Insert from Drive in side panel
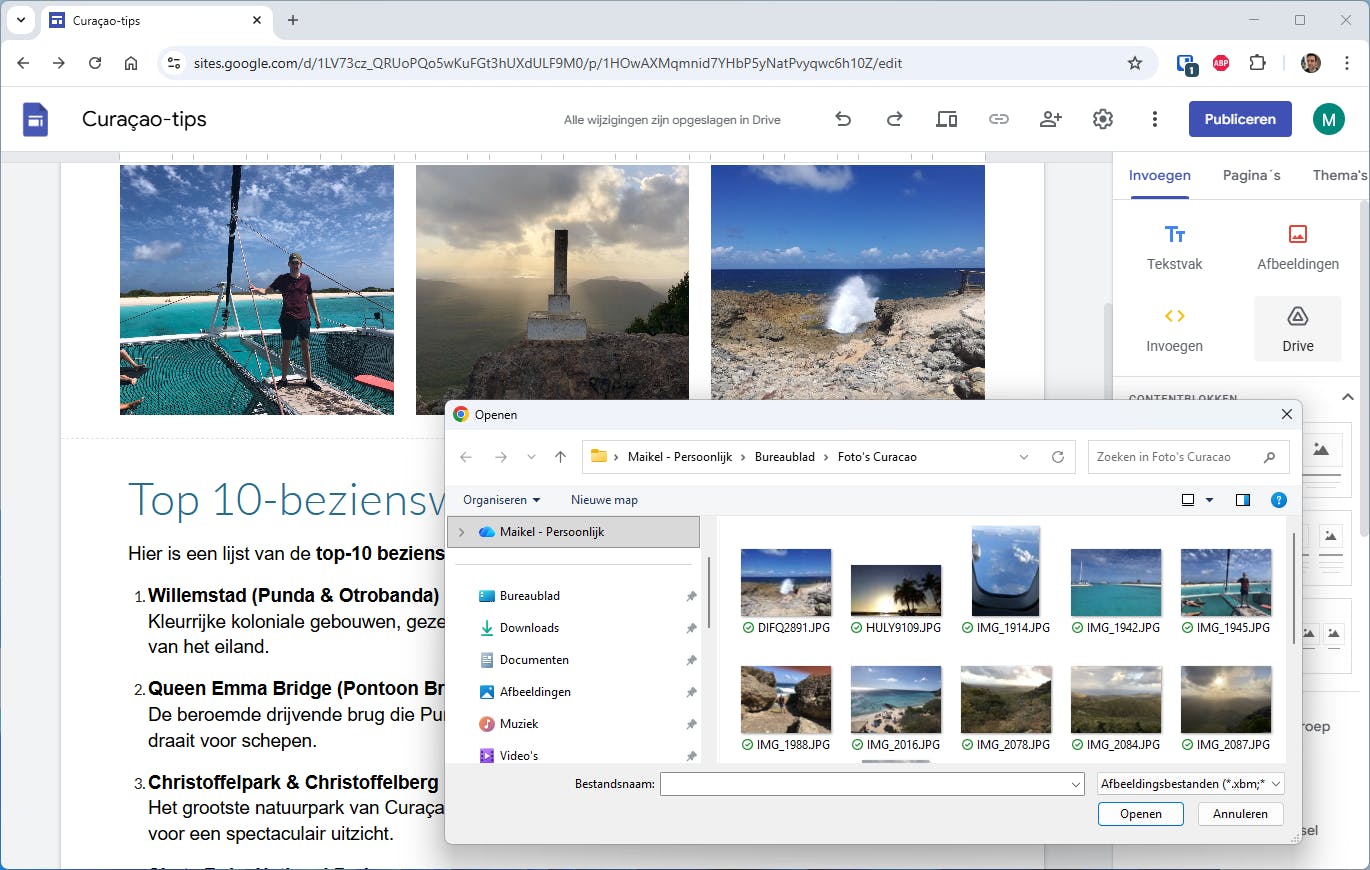Screen dimensions: 1370x870 [1297, 329]
